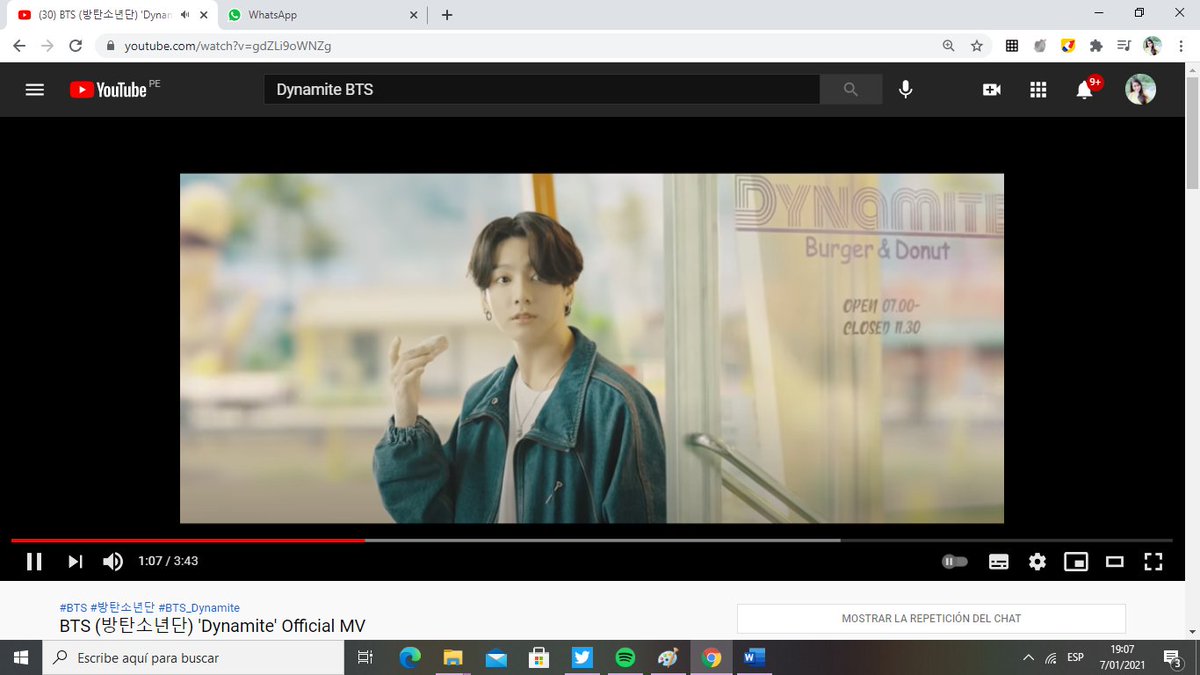The image size is (1200, 675).
Task: Open the zoom indicator in address bar
Action: pos(949,46)
